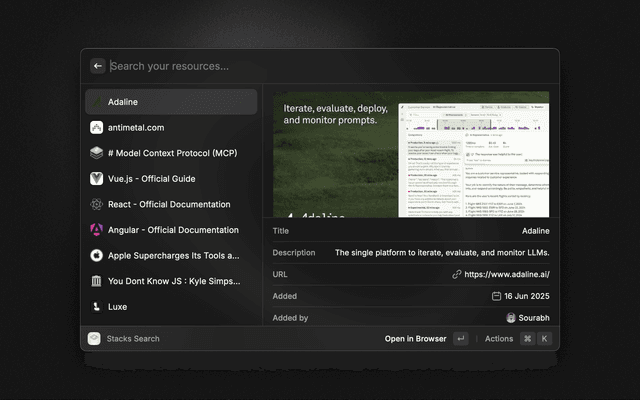Click the Luxe resource icon
640x400 pixels.
pos(97,307)
